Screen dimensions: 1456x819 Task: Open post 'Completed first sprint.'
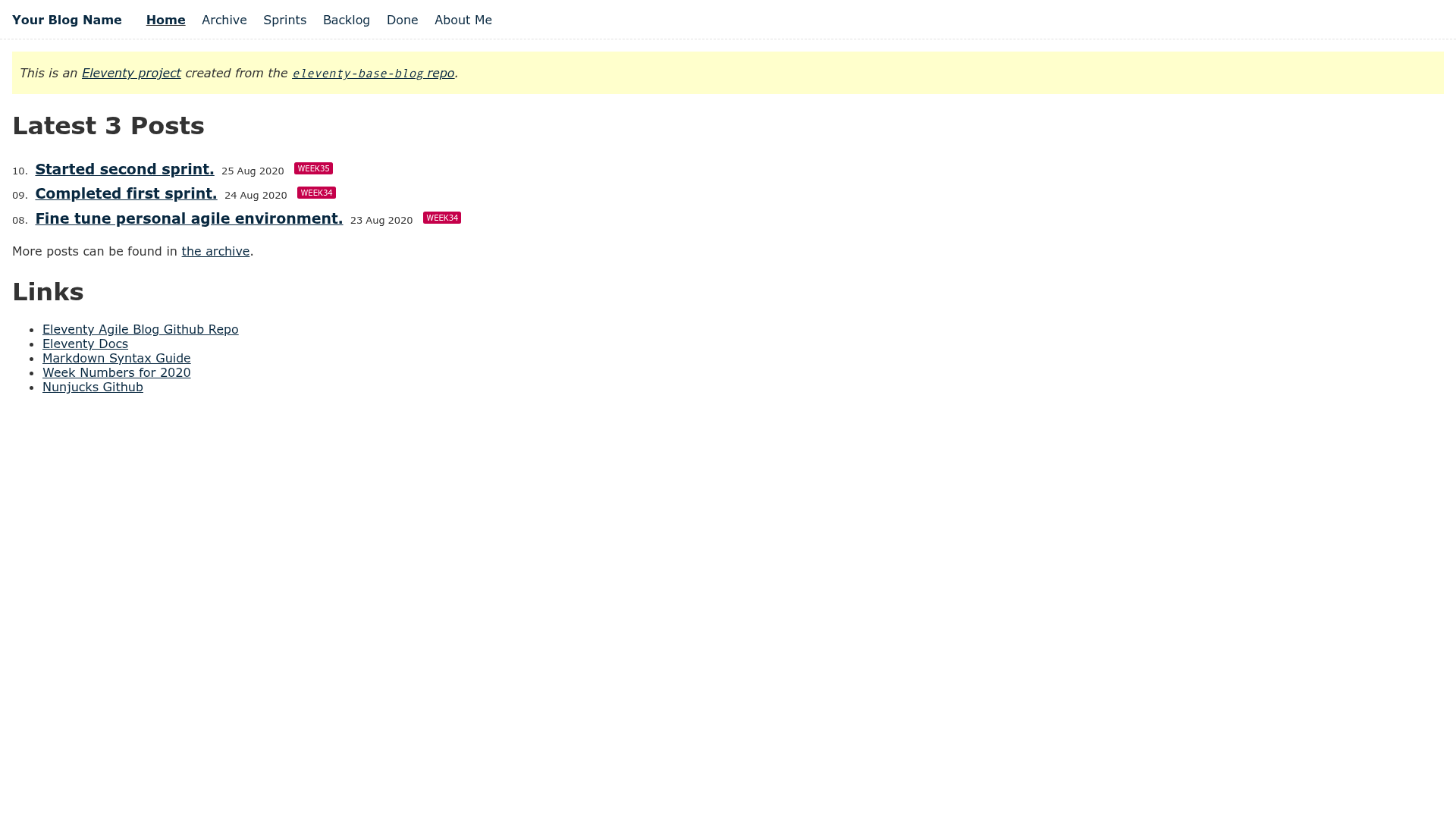pos(126,193)
